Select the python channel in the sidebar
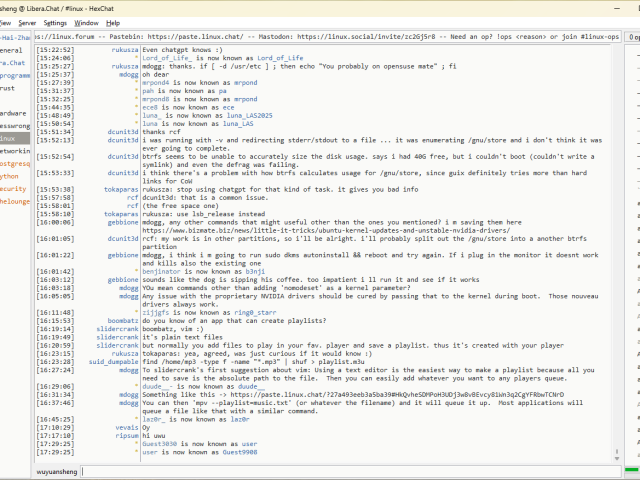 pos(10,175)
